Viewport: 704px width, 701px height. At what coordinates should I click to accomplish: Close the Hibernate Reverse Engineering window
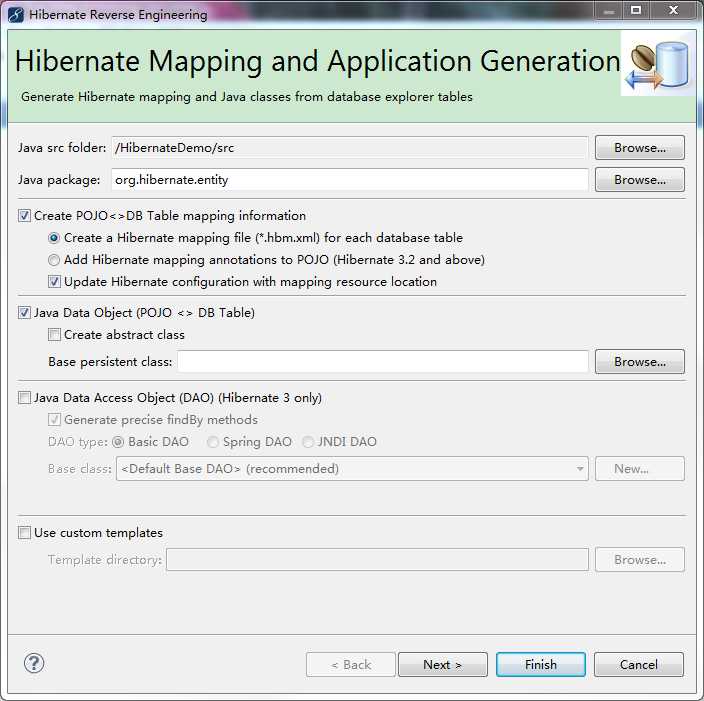[x=673, y=10]
